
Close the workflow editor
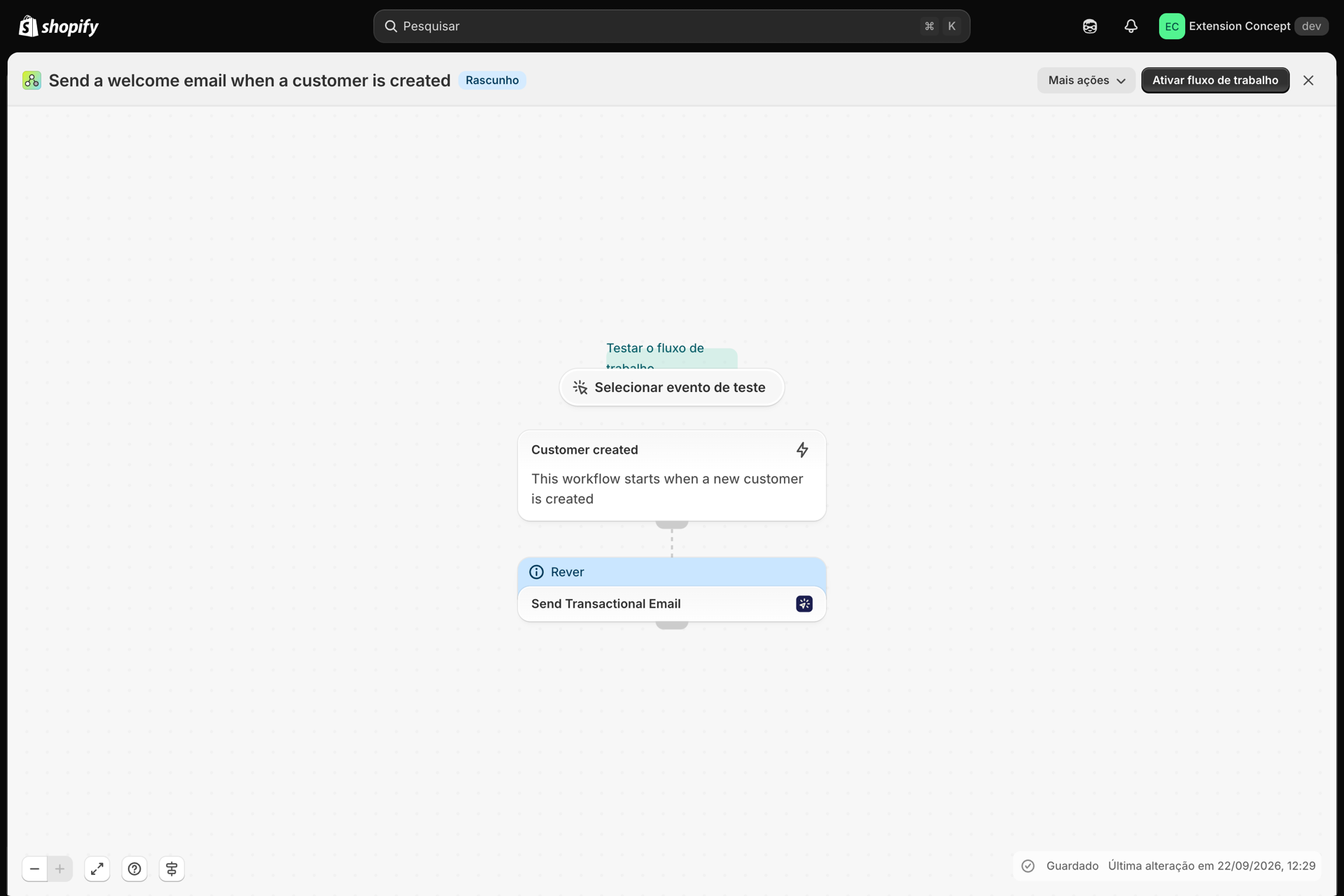tap(1308, 80)
